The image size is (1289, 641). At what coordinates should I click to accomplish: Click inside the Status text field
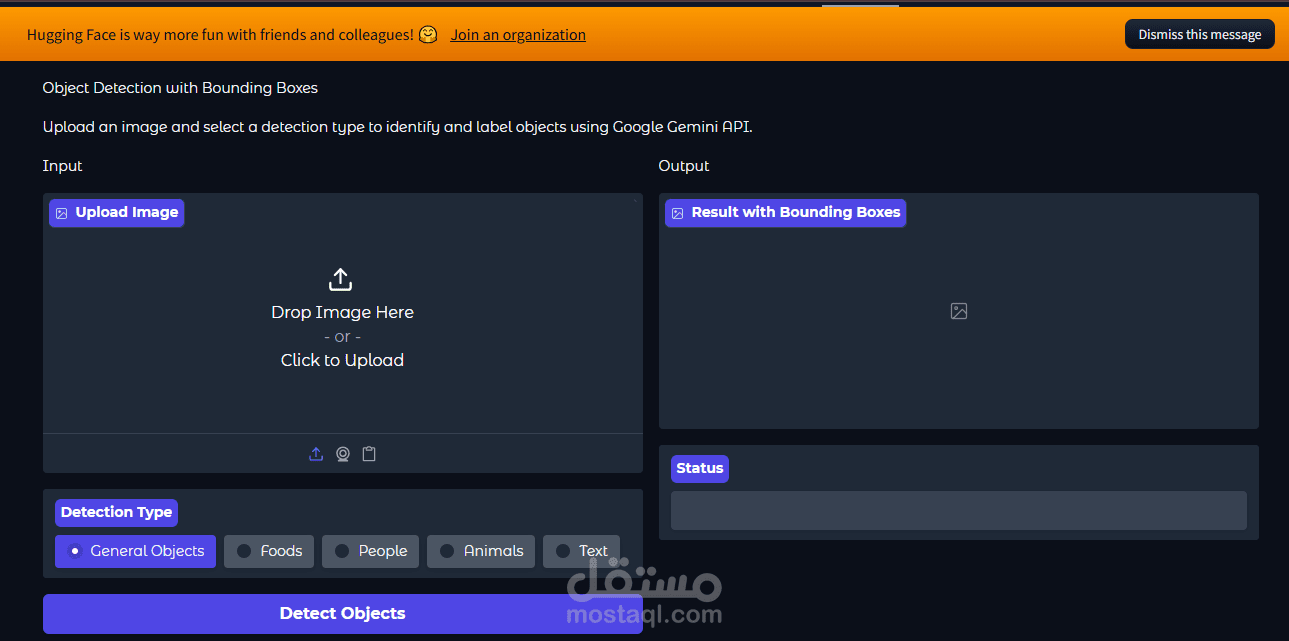[958, 510]
